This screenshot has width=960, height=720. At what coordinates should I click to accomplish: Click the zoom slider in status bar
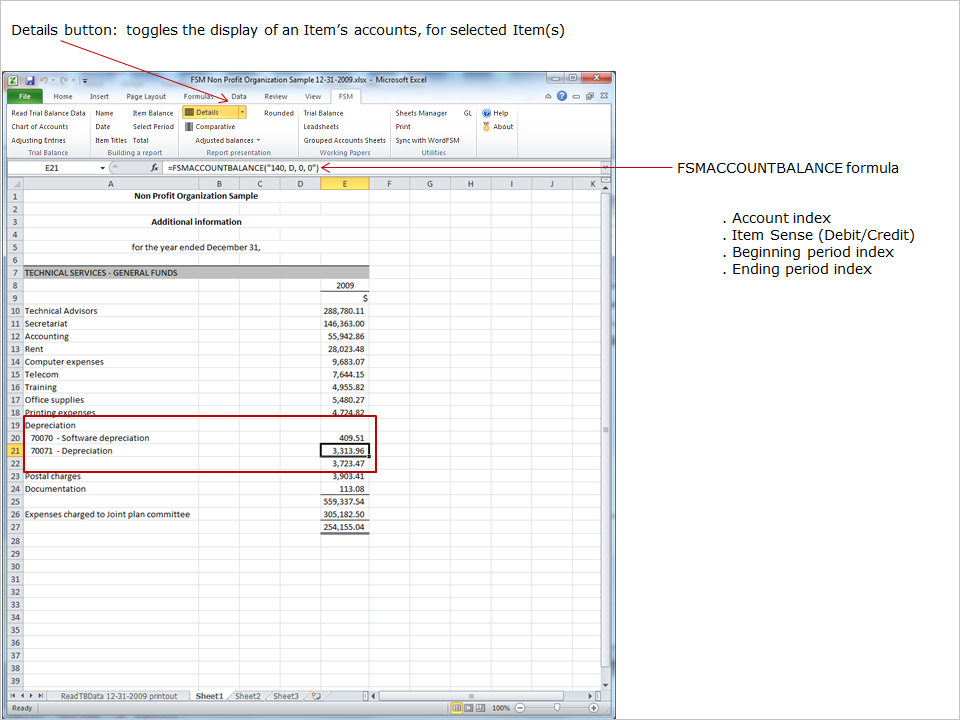557,708
